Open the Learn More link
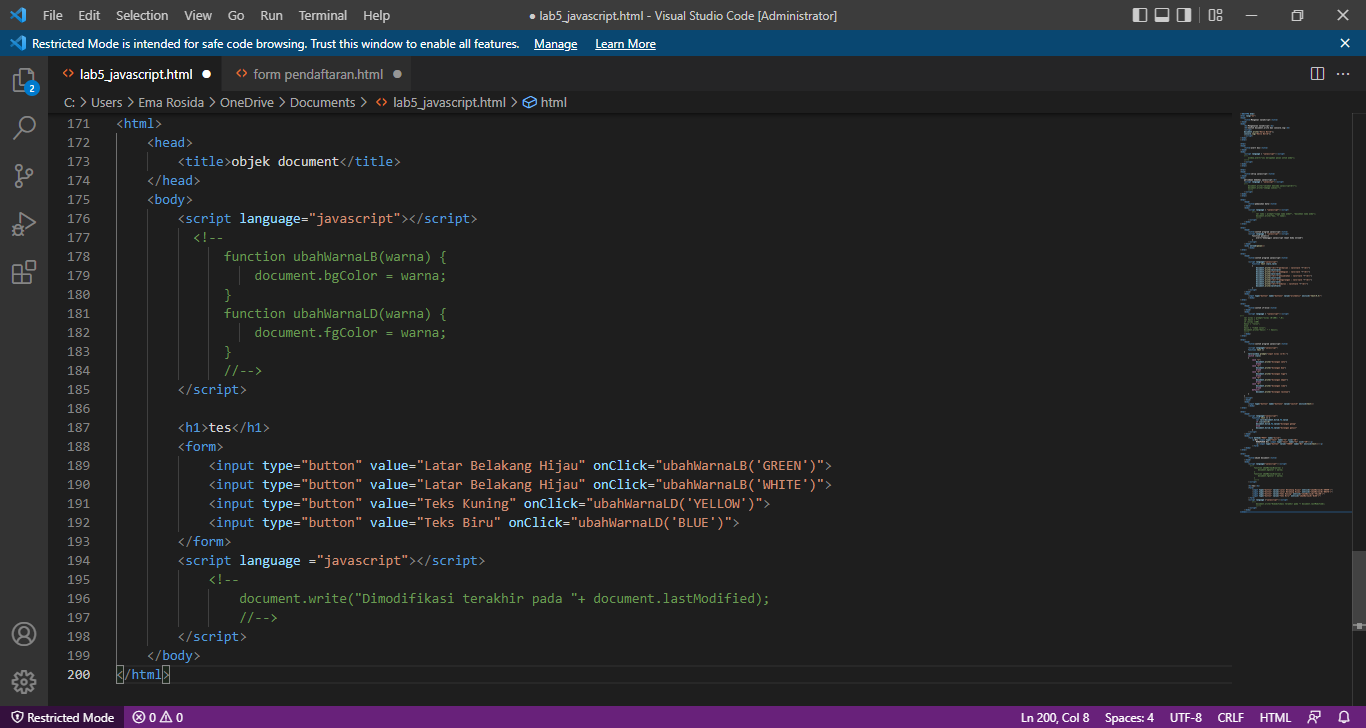Screen dimensions: 1366x728 pyautogui.click(x=625, y=43)
